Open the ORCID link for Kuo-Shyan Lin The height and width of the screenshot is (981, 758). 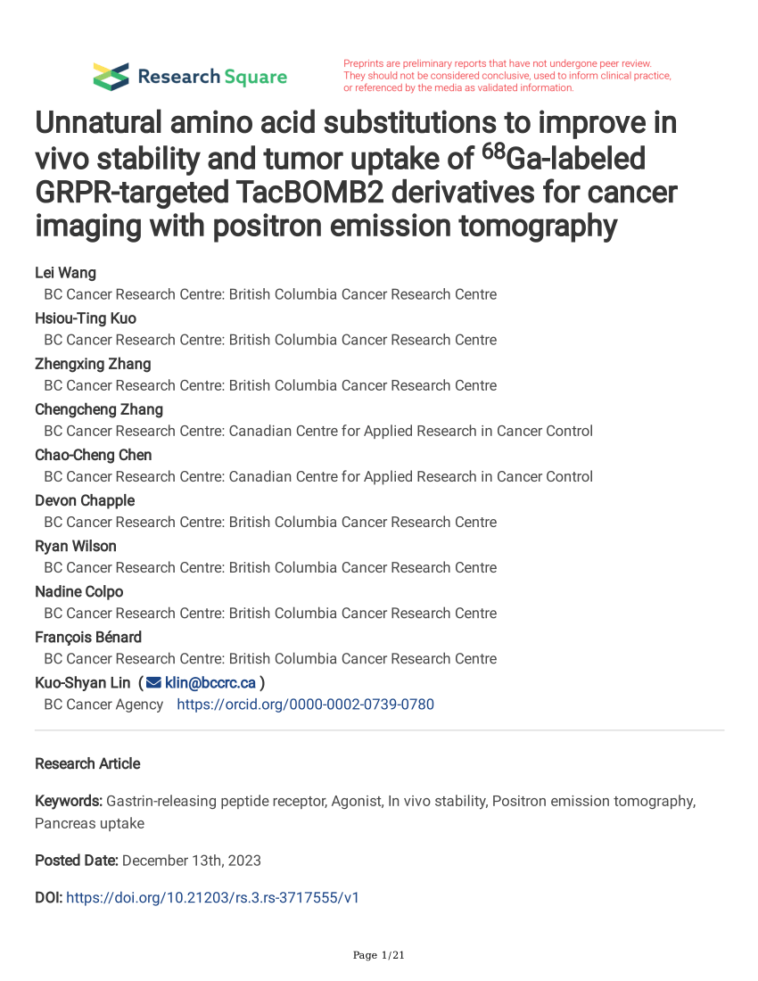(305, 704)
